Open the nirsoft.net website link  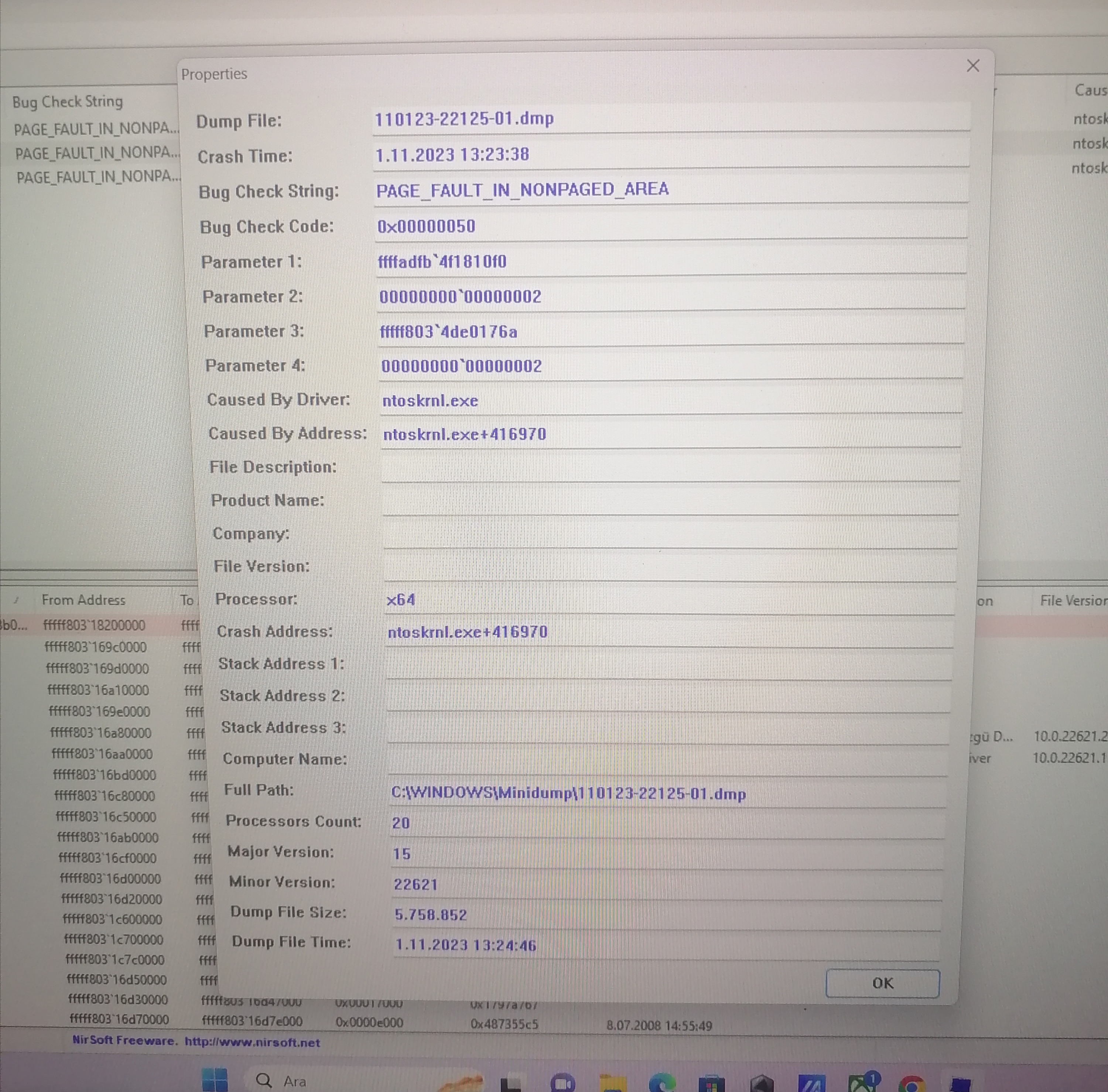(252, 1042)
